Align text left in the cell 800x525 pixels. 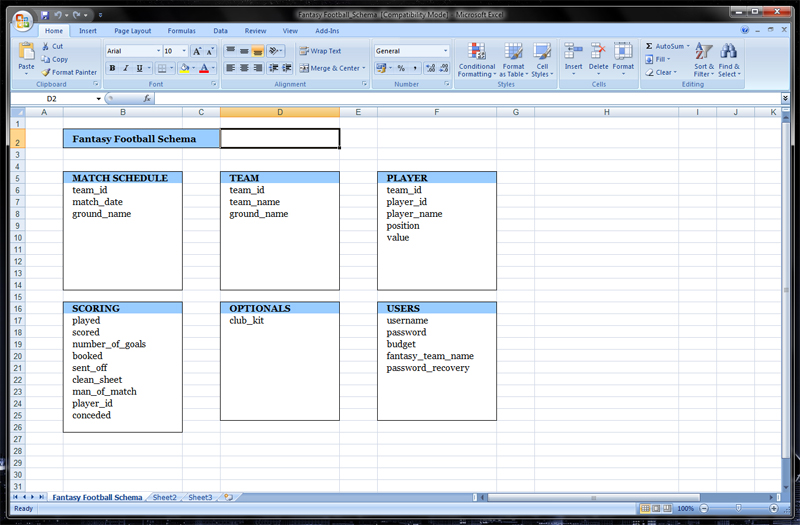pyautogui.click(x=231, y=68)
